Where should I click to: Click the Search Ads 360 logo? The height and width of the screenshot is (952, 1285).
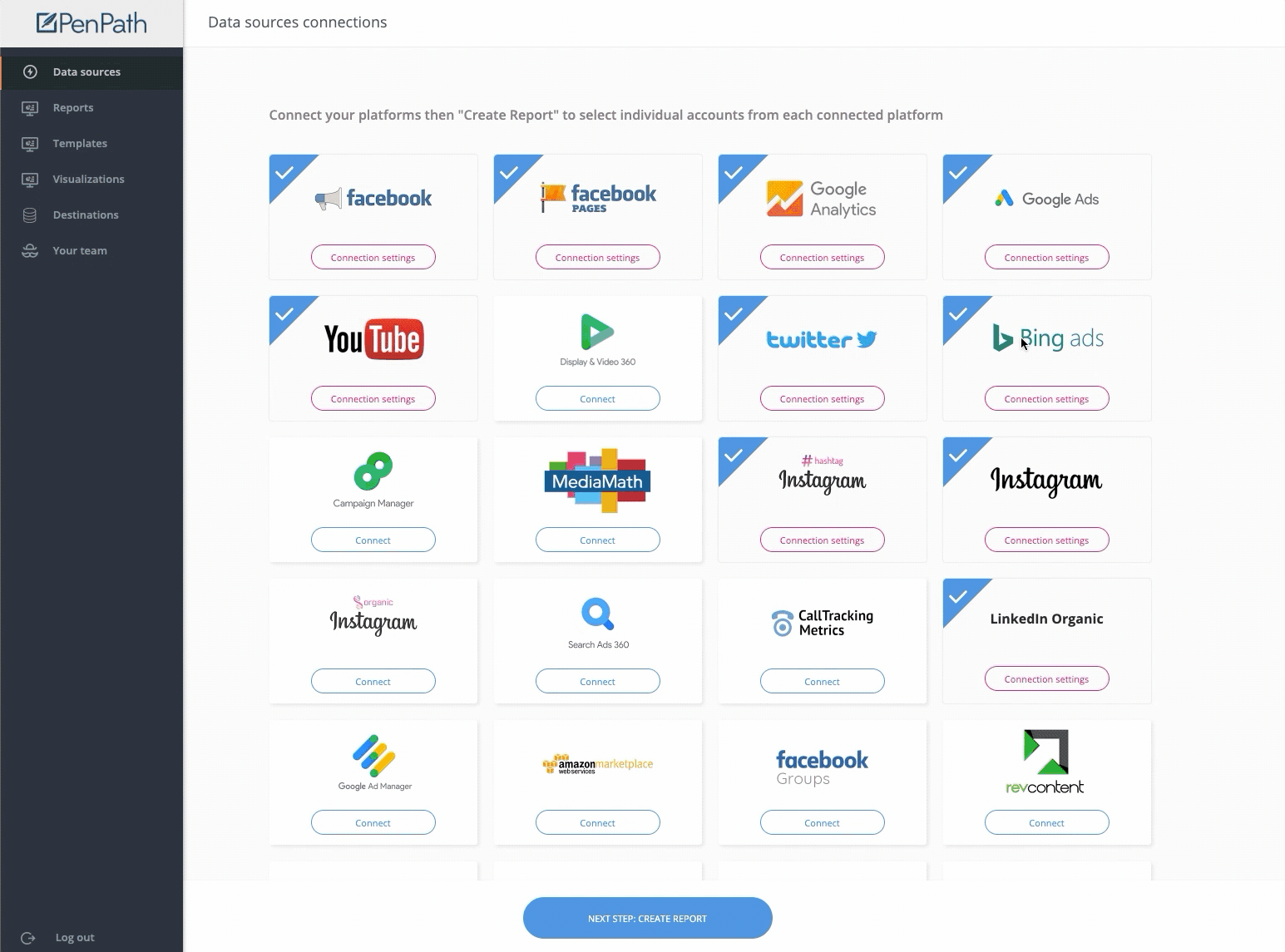pyautogui.click(x=598, y=623)
